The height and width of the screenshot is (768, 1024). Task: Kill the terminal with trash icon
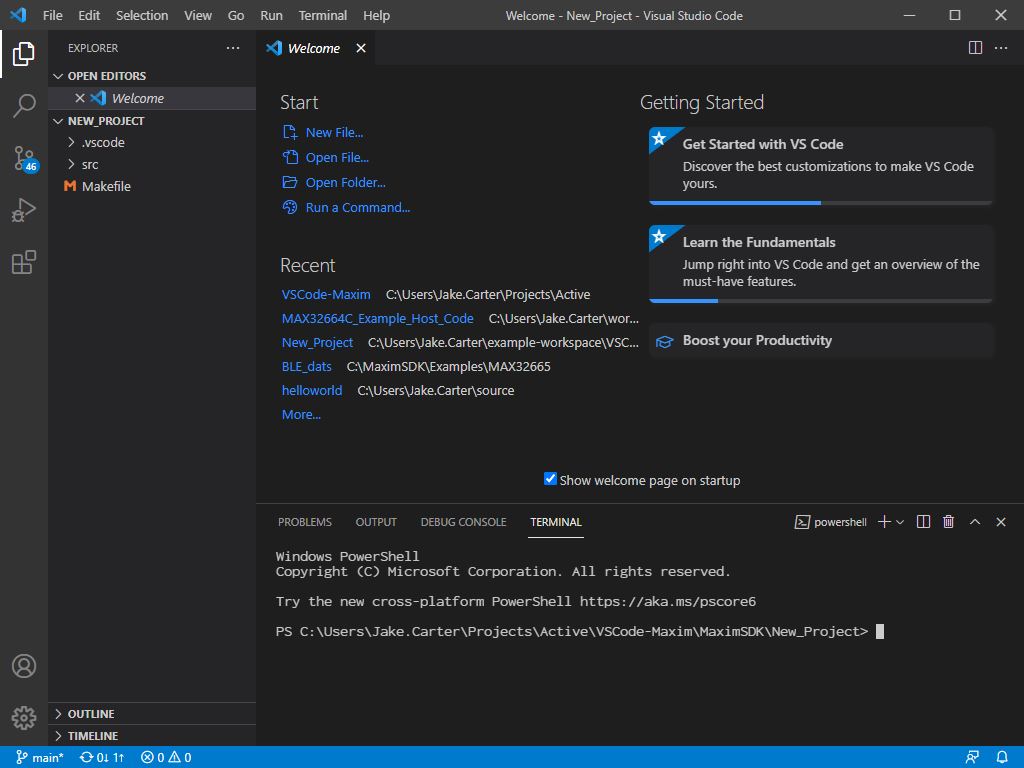[x=948, y=522]
